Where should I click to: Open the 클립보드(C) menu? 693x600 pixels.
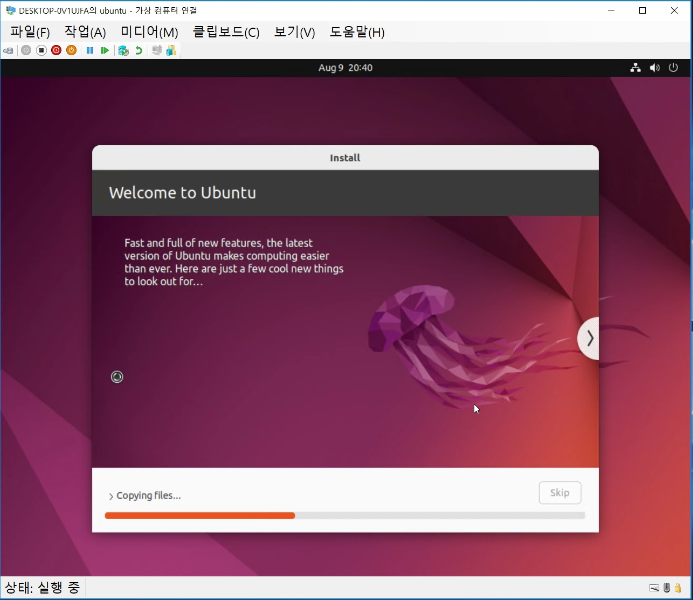pyautogui.click(x=226, y=32)
